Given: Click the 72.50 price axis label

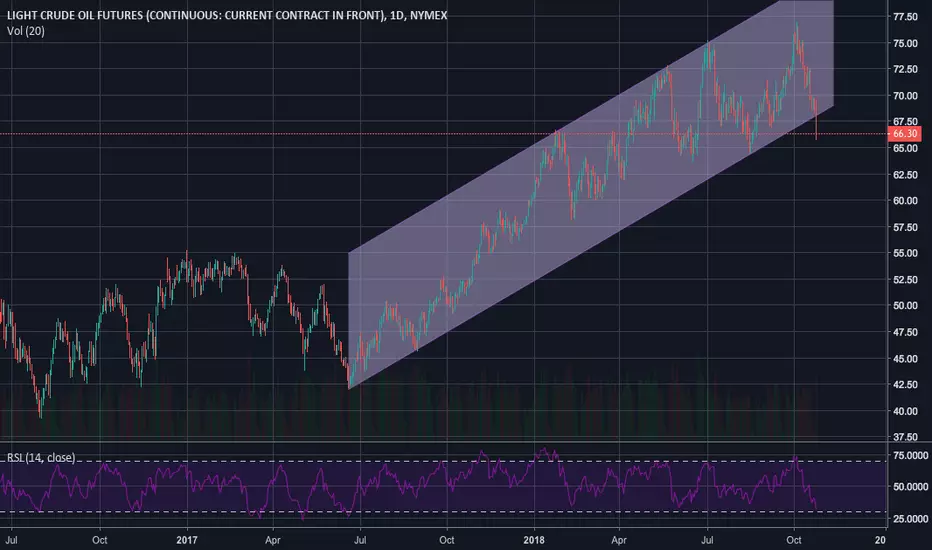Looking at the screenshot, I should pyautogui.click(x=905, y=69).
